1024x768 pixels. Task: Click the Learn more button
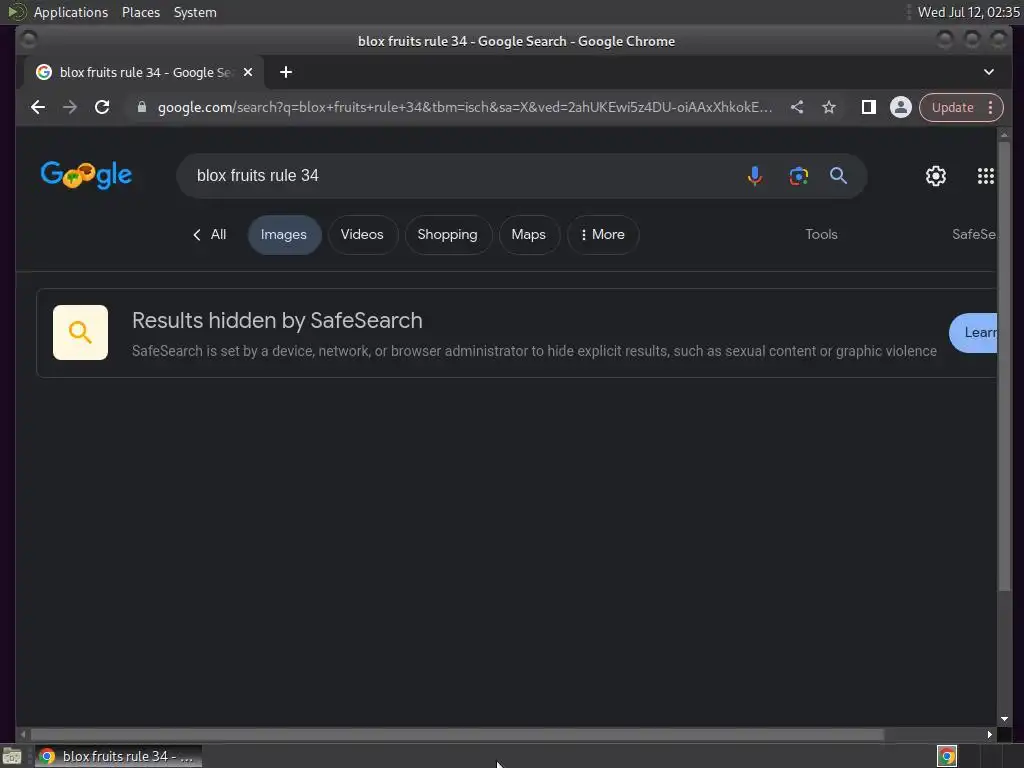[x=973, y=332]
